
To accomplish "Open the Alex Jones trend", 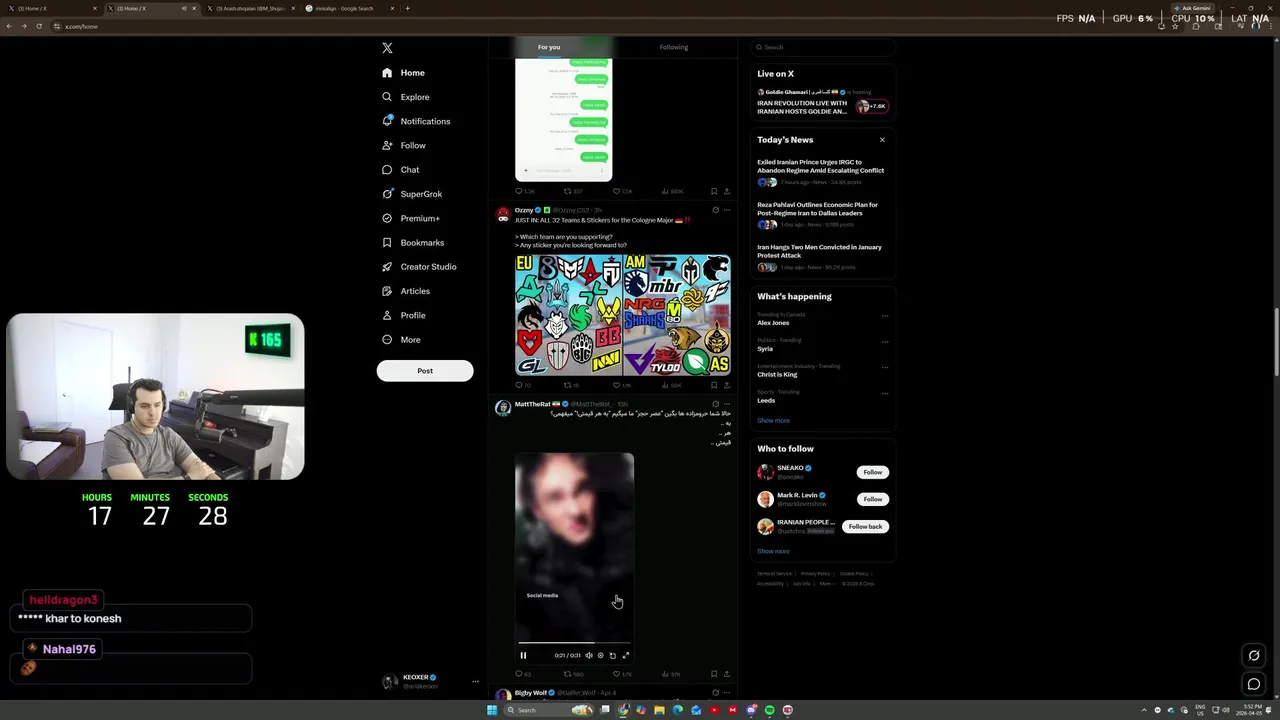I will [x=773, y=323].
